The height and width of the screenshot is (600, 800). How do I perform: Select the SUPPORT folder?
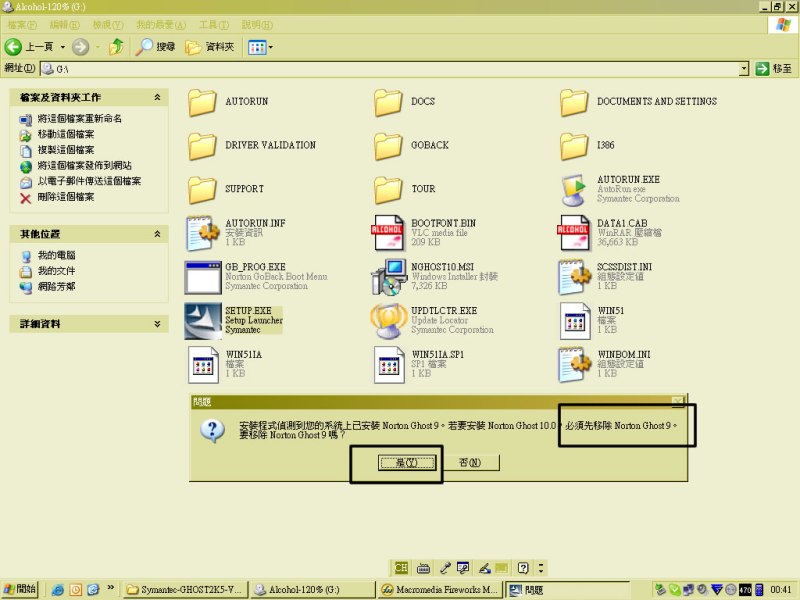click(203, 190)
